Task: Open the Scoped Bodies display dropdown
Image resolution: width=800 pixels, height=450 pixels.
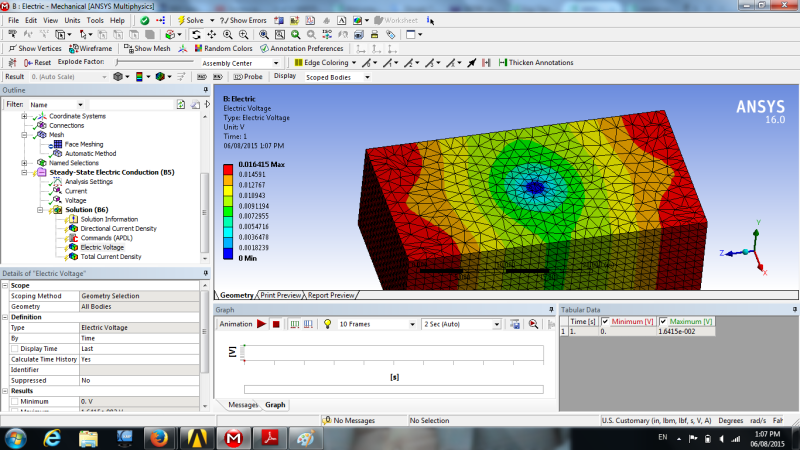Action: click(367, 77)
